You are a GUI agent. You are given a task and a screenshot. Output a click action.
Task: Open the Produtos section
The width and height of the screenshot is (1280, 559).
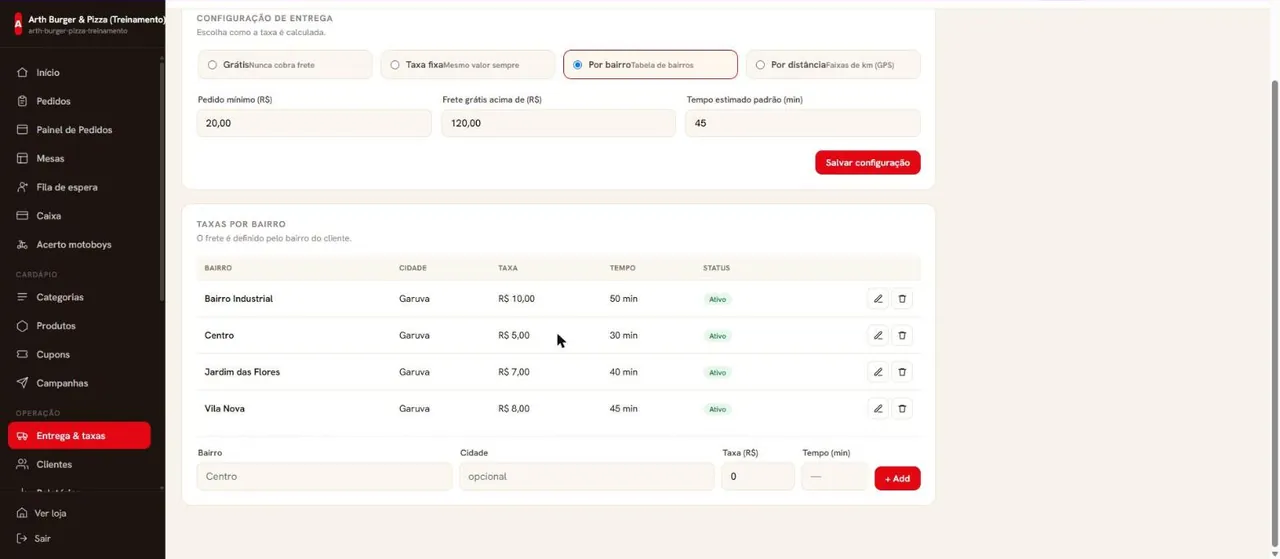point(79,326)
